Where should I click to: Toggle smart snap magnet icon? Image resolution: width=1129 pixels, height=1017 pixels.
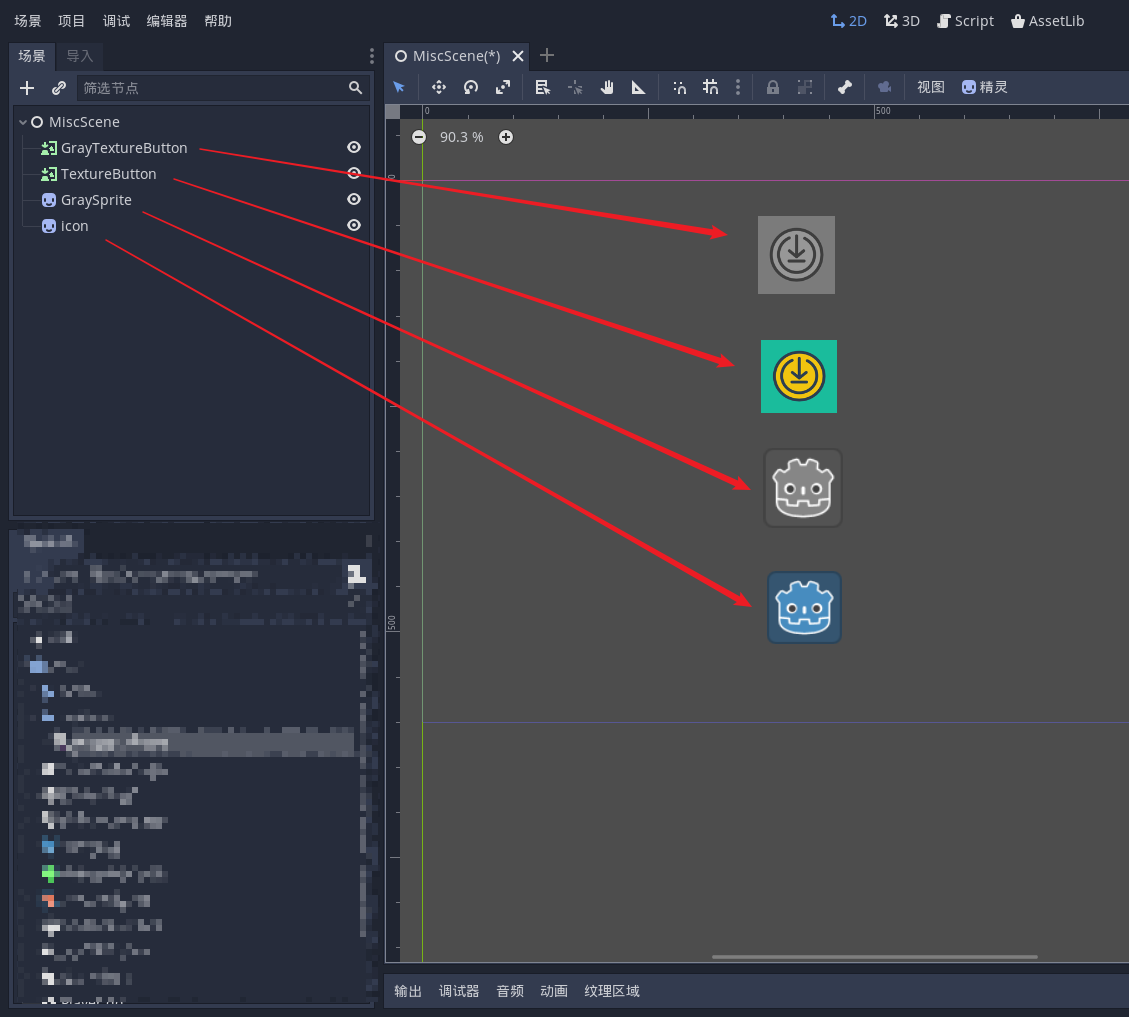679,87
